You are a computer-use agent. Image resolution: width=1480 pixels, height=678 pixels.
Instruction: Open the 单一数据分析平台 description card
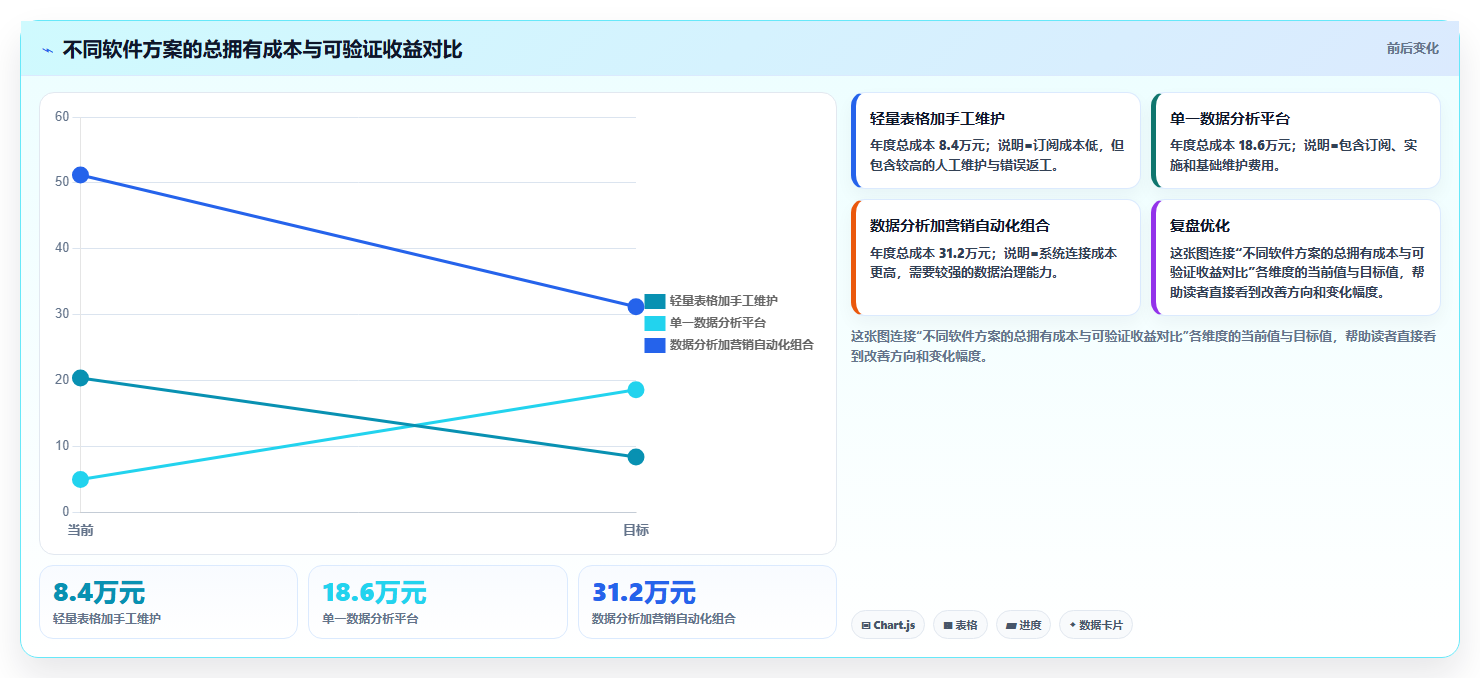(x=1296, y=140)
